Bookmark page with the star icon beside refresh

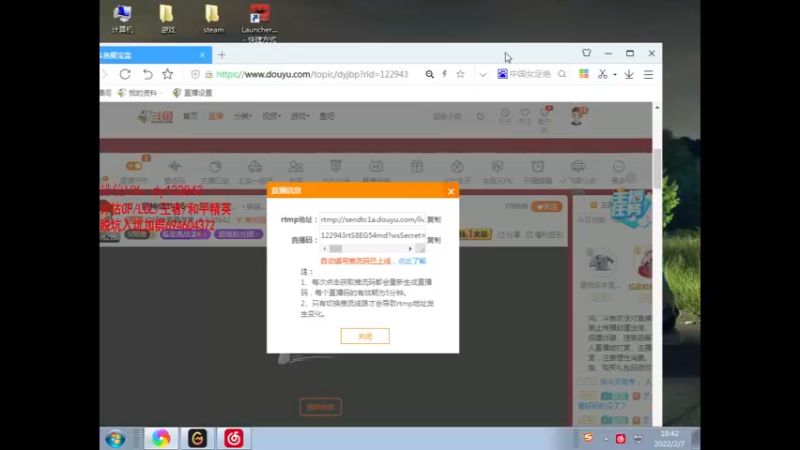coord(167,74)
